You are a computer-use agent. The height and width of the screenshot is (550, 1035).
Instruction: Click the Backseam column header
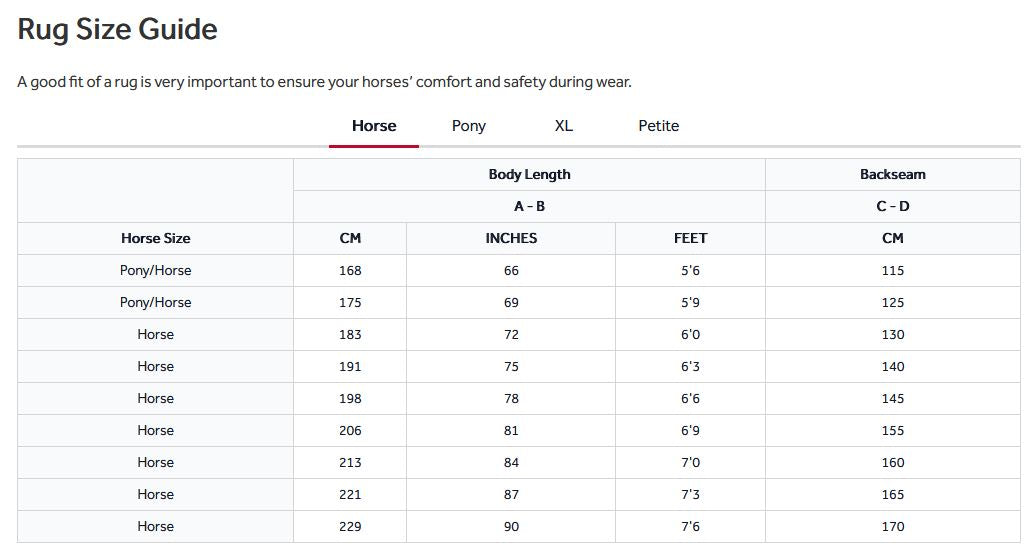point(892,174)
